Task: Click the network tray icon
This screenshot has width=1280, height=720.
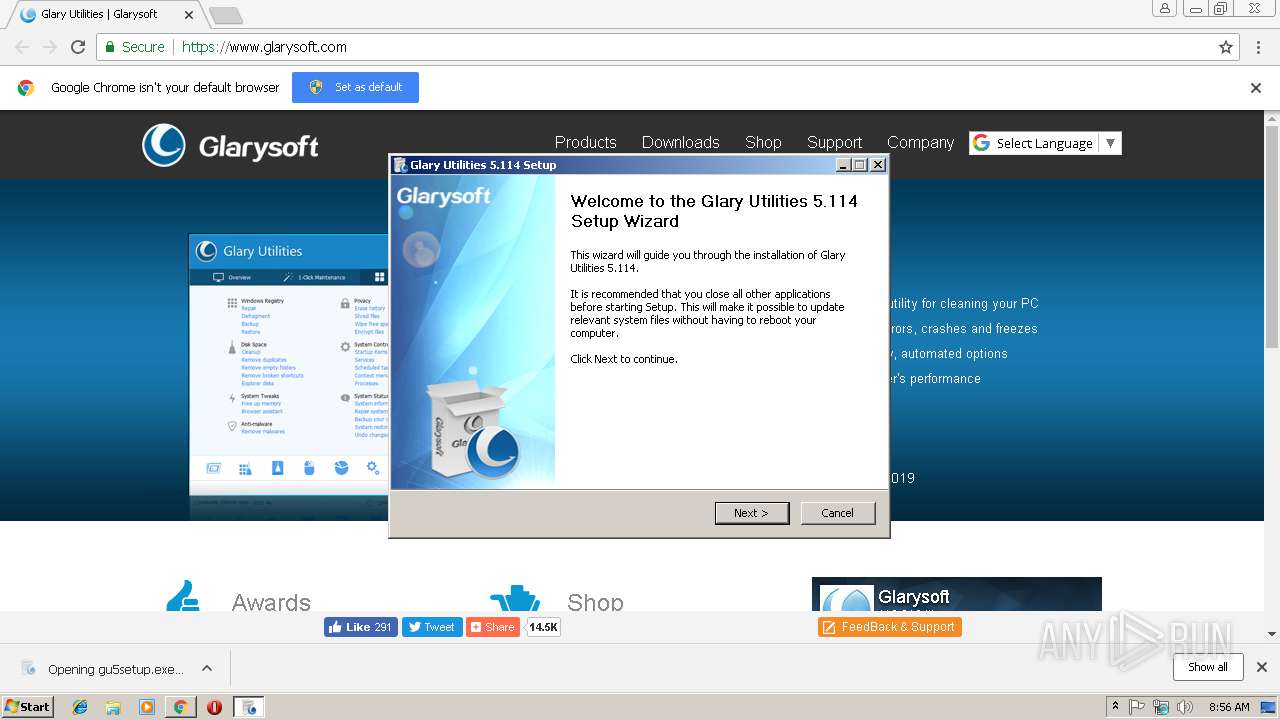Action: coord(1161,707)
